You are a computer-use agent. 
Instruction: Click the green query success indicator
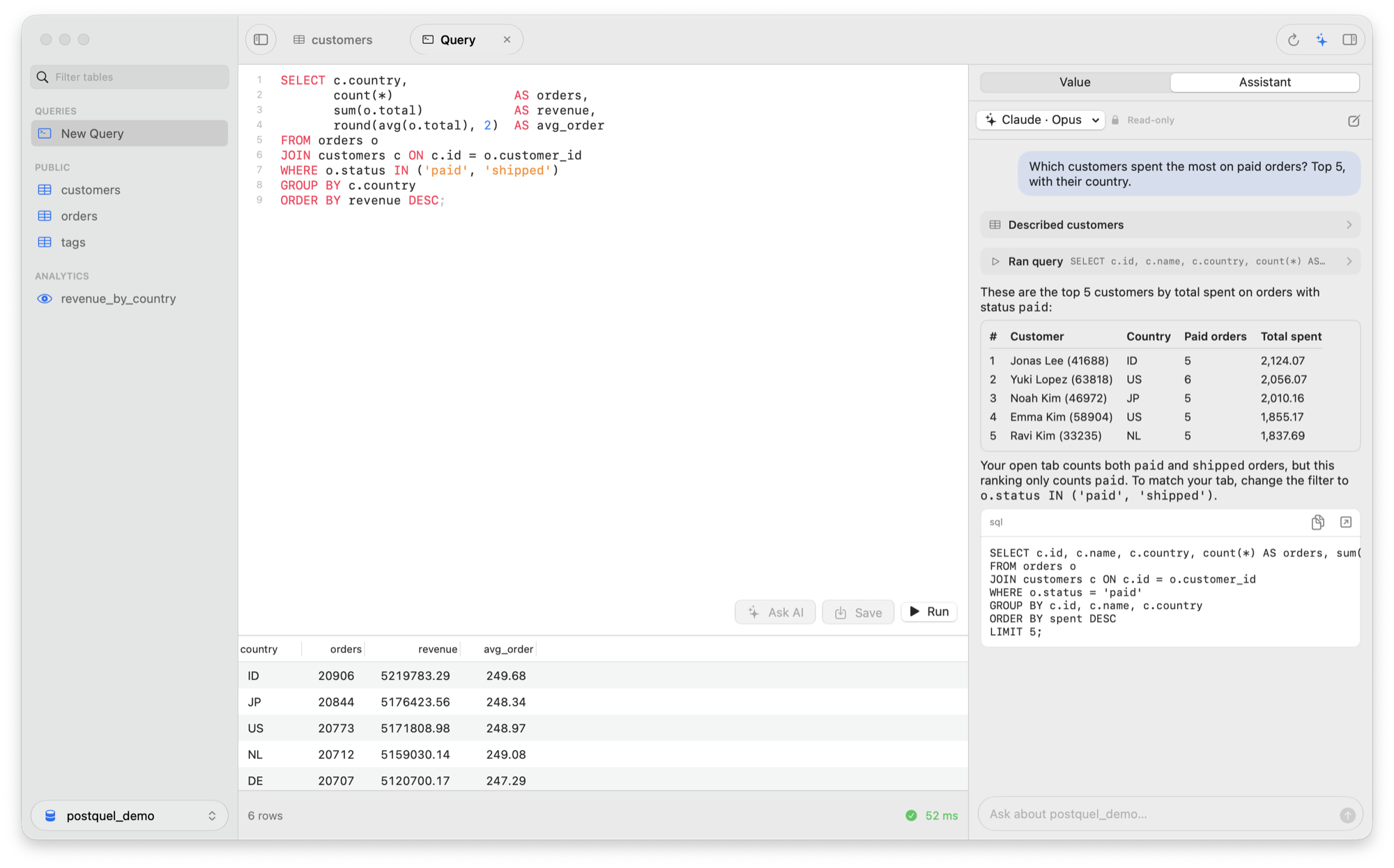[x=911, y=816]
